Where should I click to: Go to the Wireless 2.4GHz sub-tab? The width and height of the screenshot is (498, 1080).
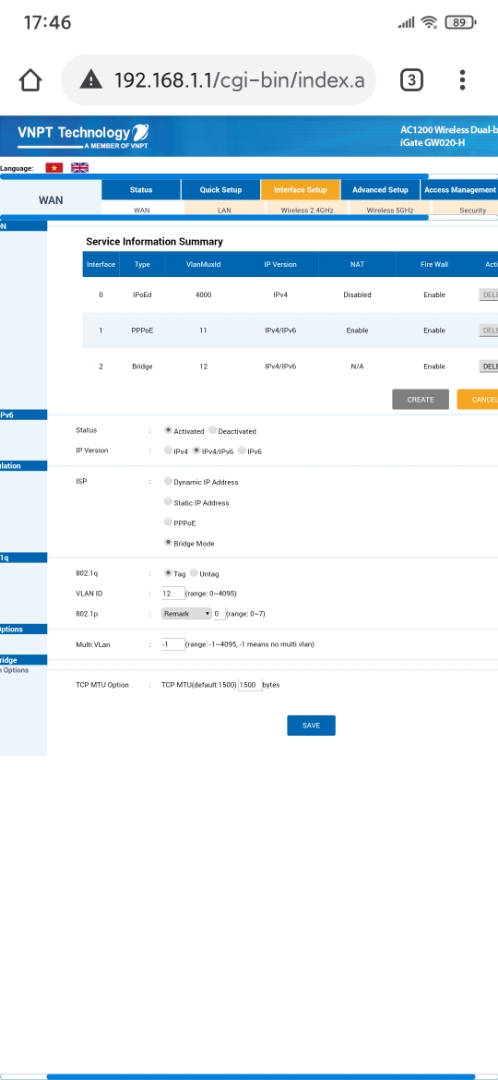307,209
